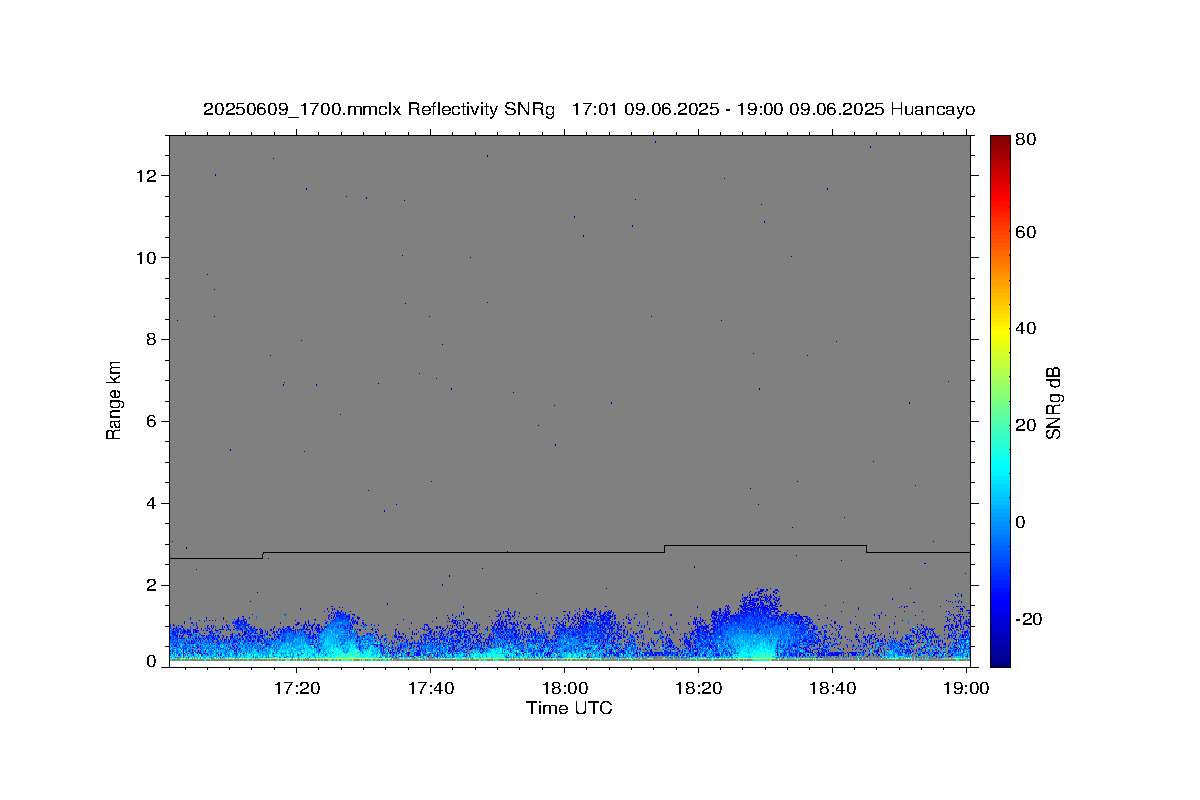Screen dimensions: 1200x800
Task: Click the 18:00 time axis label
Action: point(565,688)
